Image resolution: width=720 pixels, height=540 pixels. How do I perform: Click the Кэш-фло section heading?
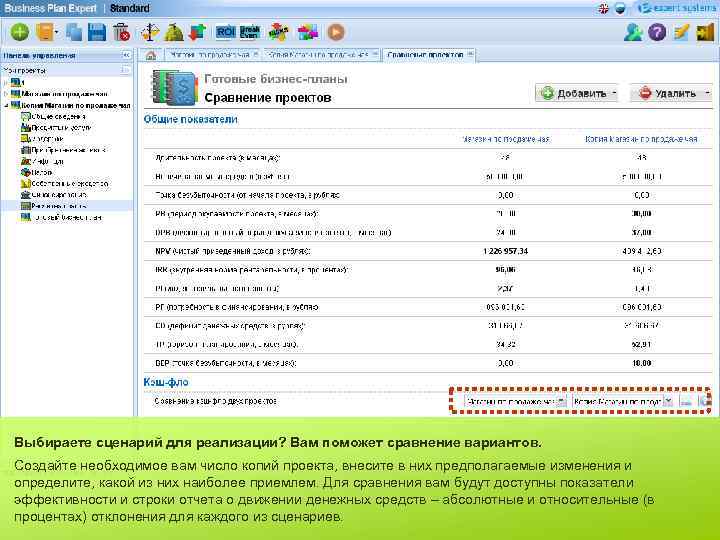[166, 382]
